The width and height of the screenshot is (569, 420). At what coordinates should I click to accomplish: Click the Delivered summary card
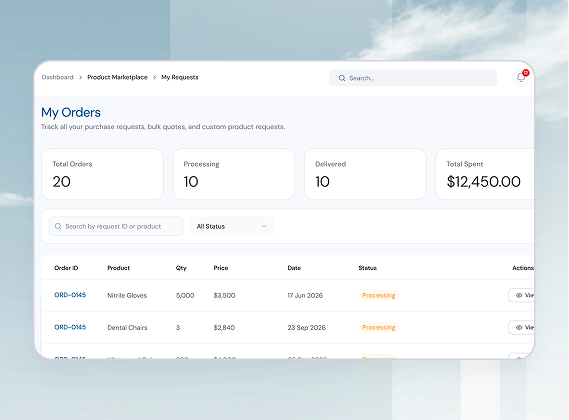[365, 174]
